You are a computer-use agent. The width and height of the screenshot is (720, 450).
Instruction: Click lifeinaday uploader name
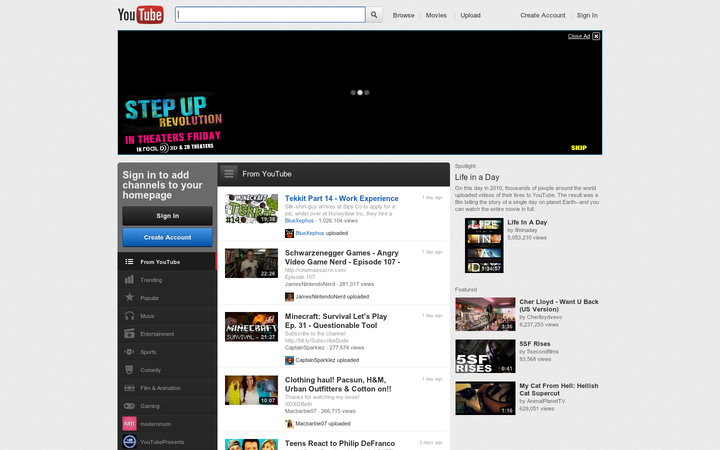(x=525, y=230)
